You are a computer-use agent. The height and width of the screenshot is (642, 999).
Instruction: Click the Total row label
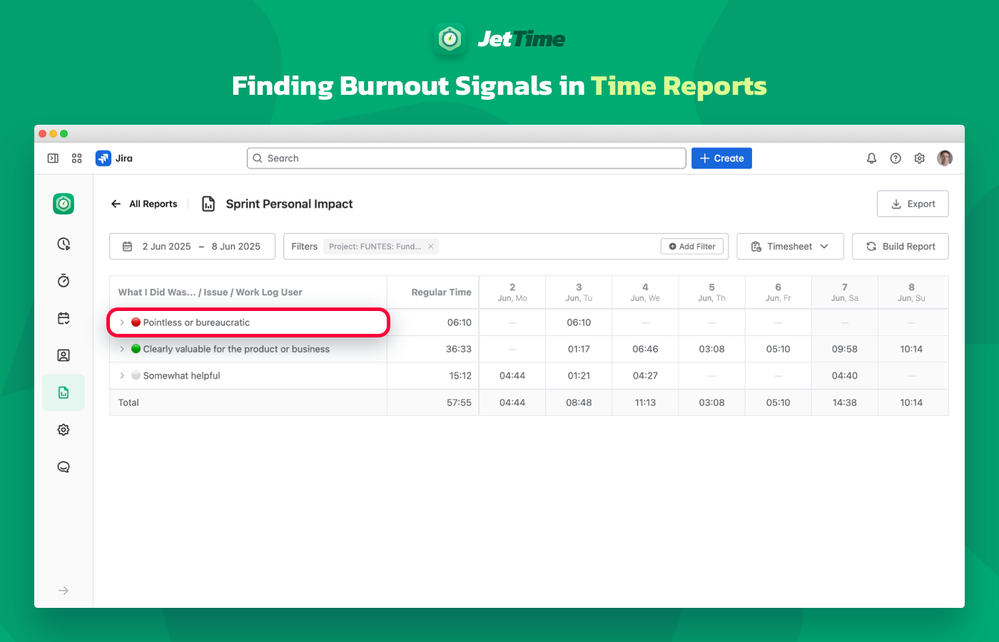click(128, 403)
